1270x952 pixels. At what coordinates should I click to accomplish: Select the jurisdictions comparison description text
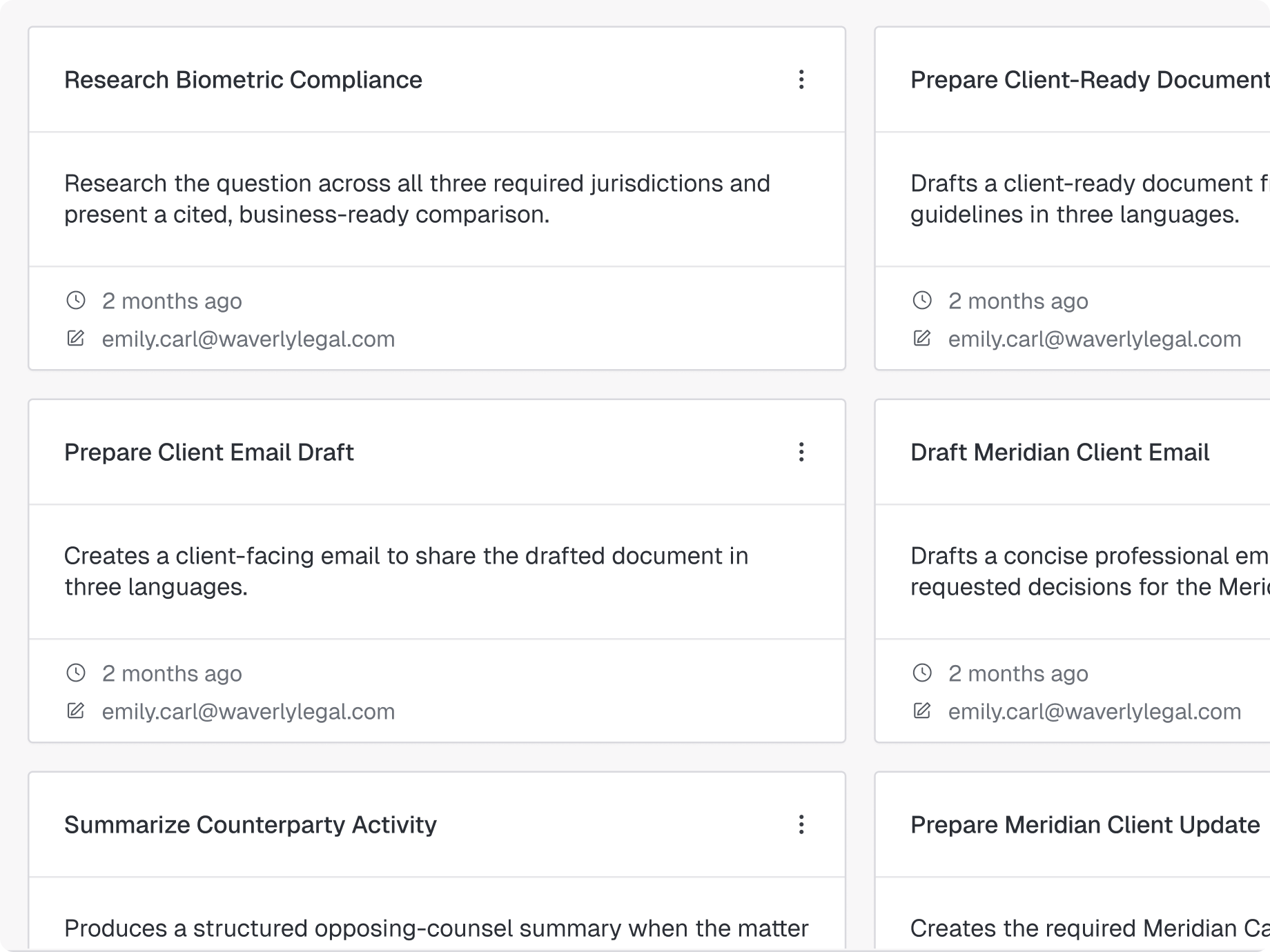417,199
